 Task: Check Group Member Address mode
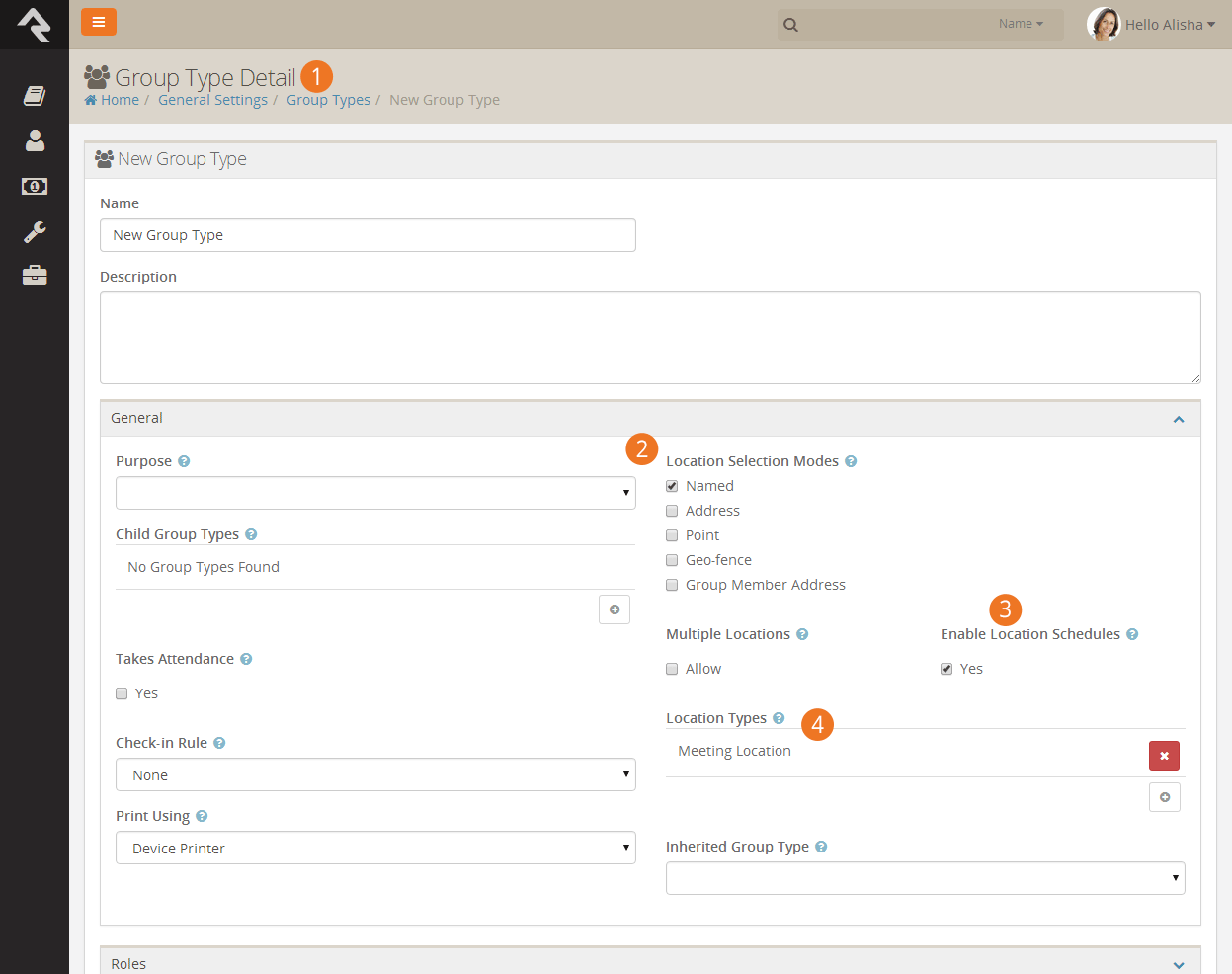pyautogui.click(x=672, y=585)
